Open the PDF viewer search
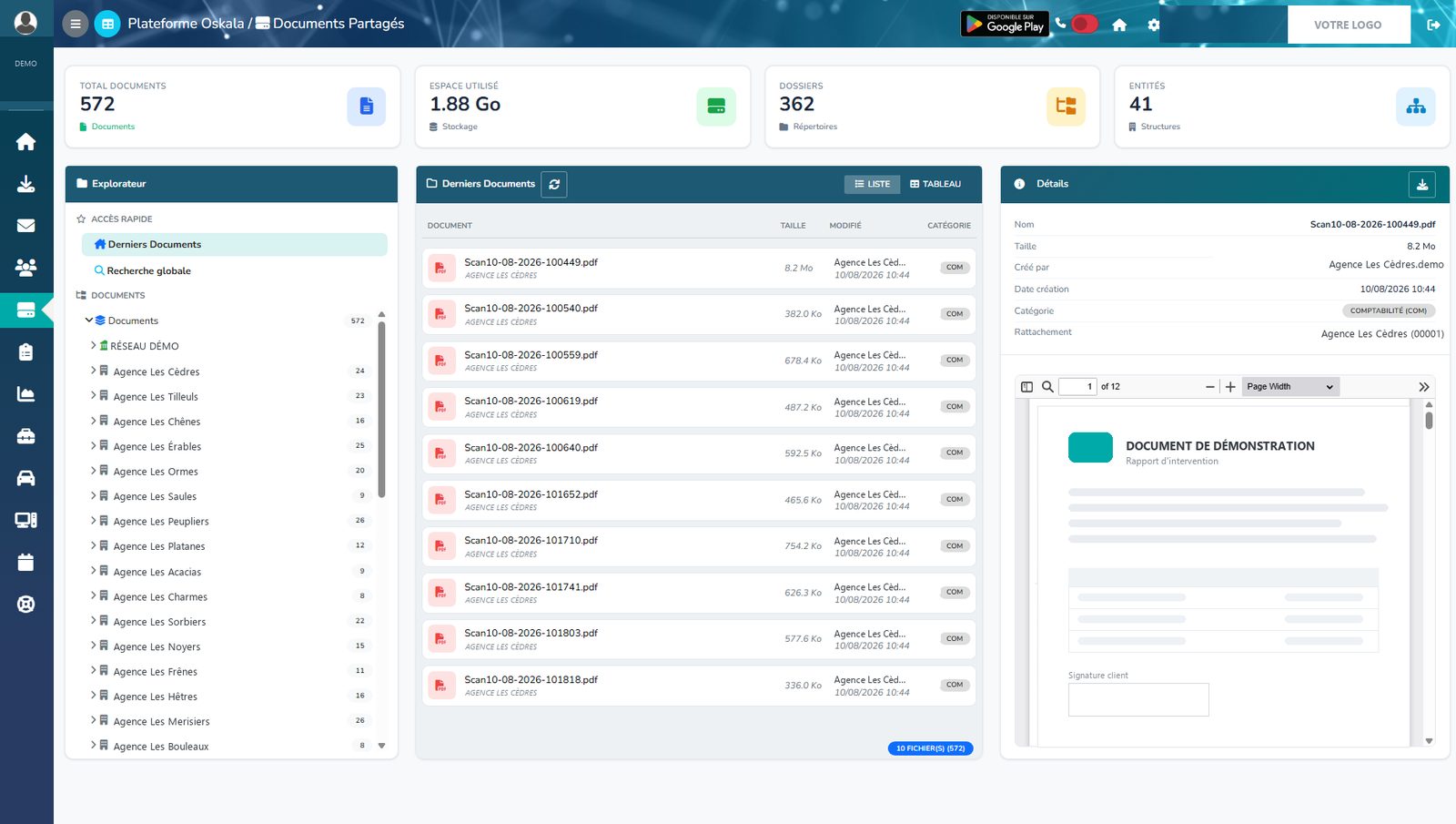The width and height of the screenshot is (1456, 824). [x=1047, y=387]
